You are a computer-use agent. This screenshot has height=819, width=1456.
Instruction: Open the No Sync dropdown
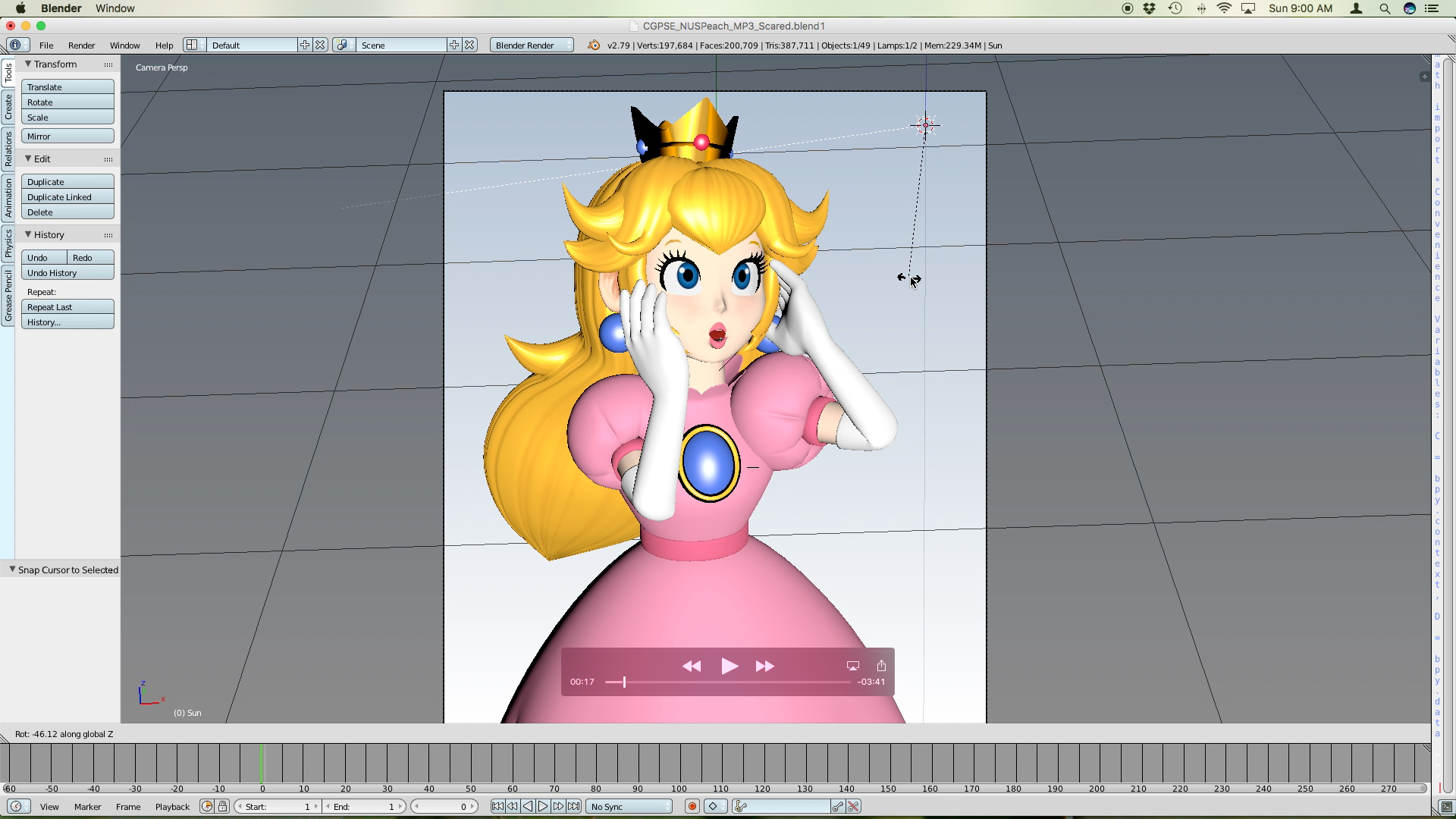click(x=629, y=806)
